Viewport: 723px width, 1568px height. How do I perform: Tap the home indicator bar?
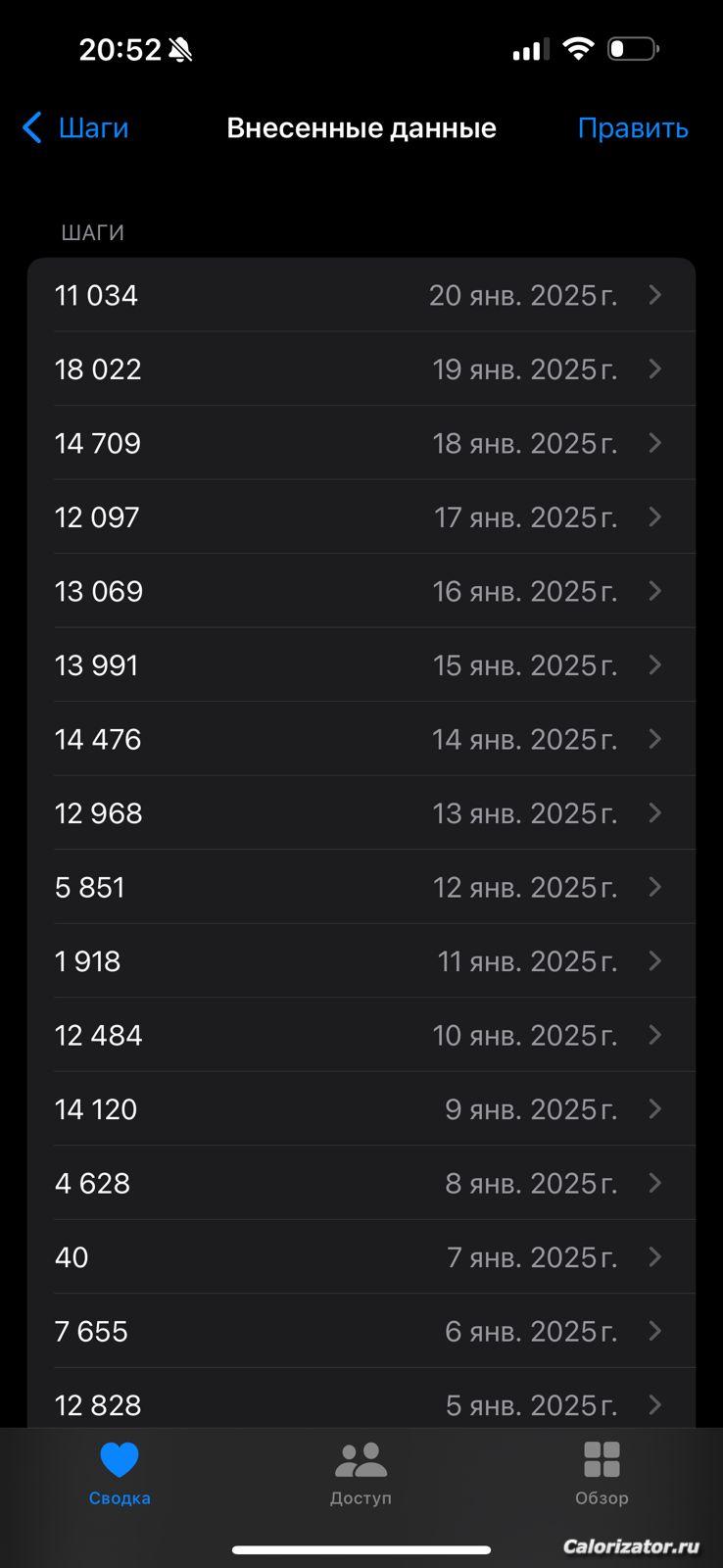coord(361,1549)
